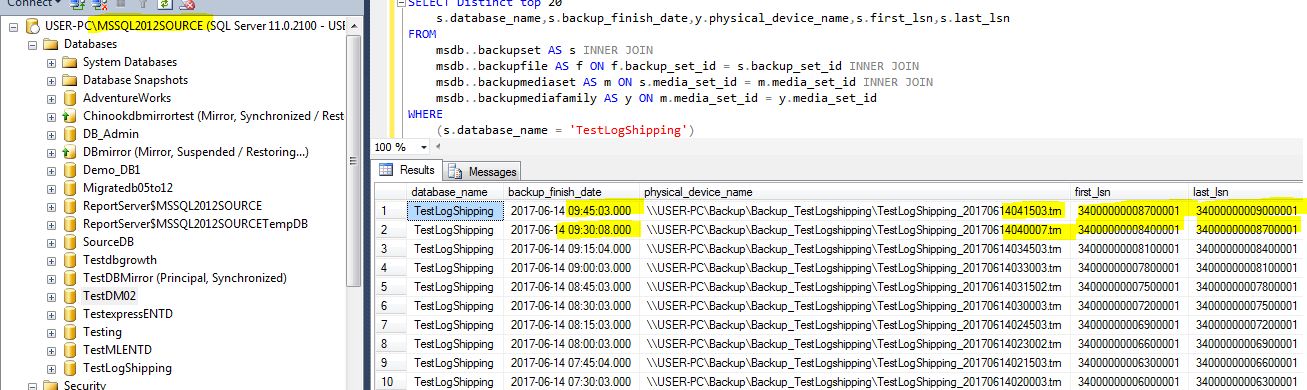Expand the DBmirror database node
Screen dimensions: 1307x390
pyautogui.click(x=51, y=152)
